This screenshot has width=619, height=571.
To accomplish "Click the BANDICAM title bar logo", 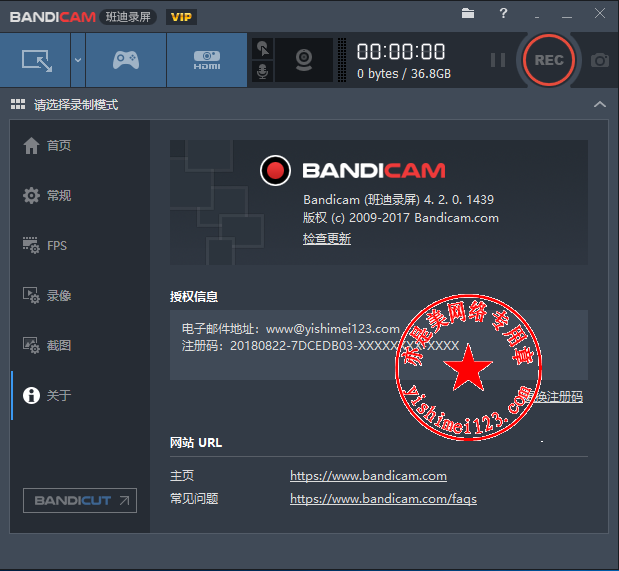I will click(53, 17).
